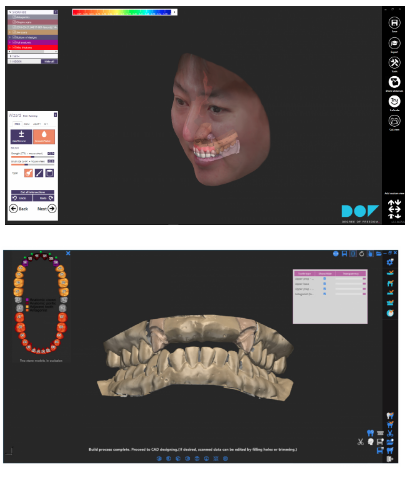Image resolution: width=409 pixels, height=480 pixels.
Task: Click the blue save icon beside the globe
Action: (x=344, y=254)
